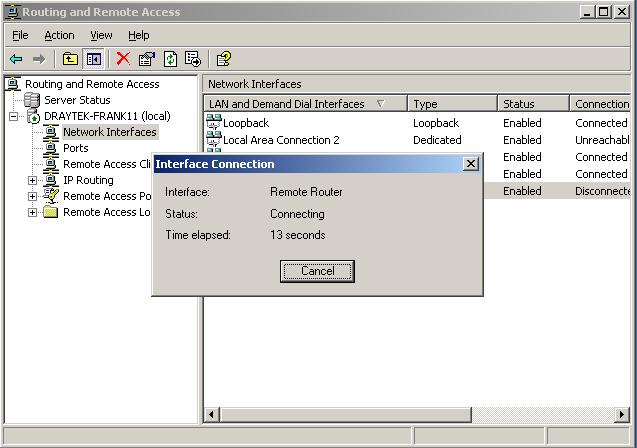The image size is (637, 448).
Task: Select Ports in the tree
Action: [76, 148]
